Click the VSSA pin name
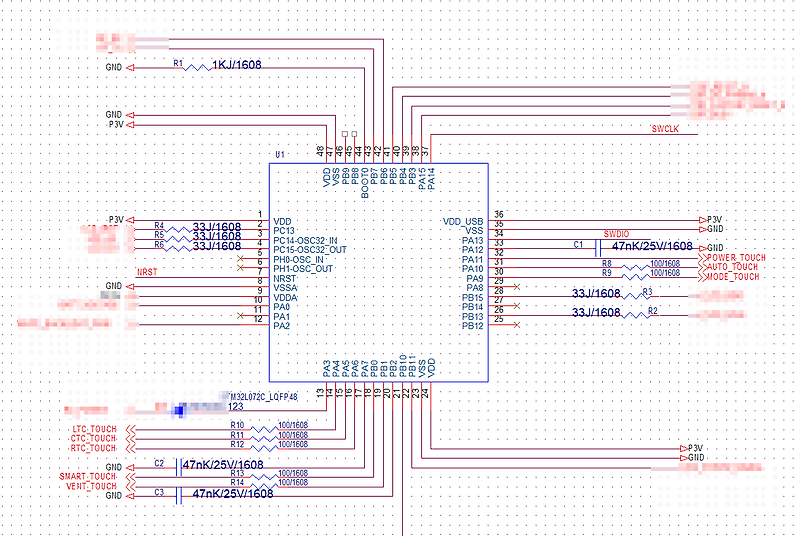 pos(285,288)
